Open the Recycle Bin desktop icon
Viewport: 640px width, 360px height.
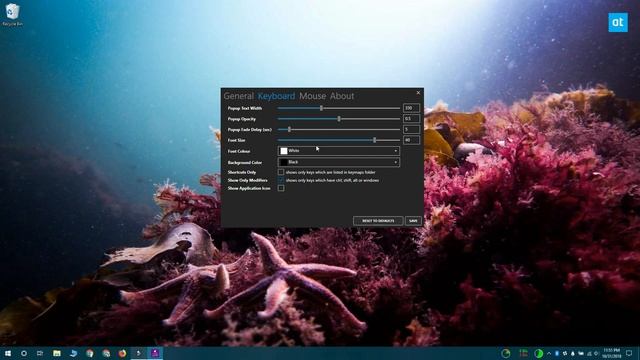(12, 15)
